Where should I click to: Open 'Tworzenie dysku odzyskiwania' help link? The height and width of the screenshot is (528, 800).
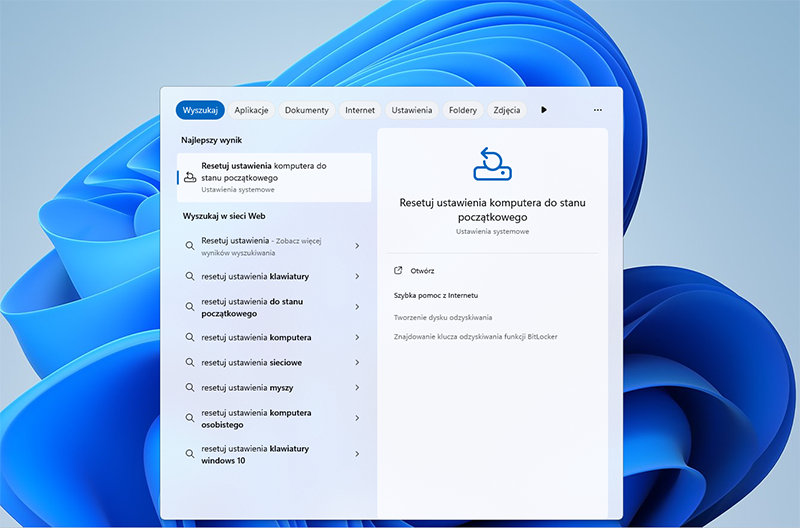443,317
